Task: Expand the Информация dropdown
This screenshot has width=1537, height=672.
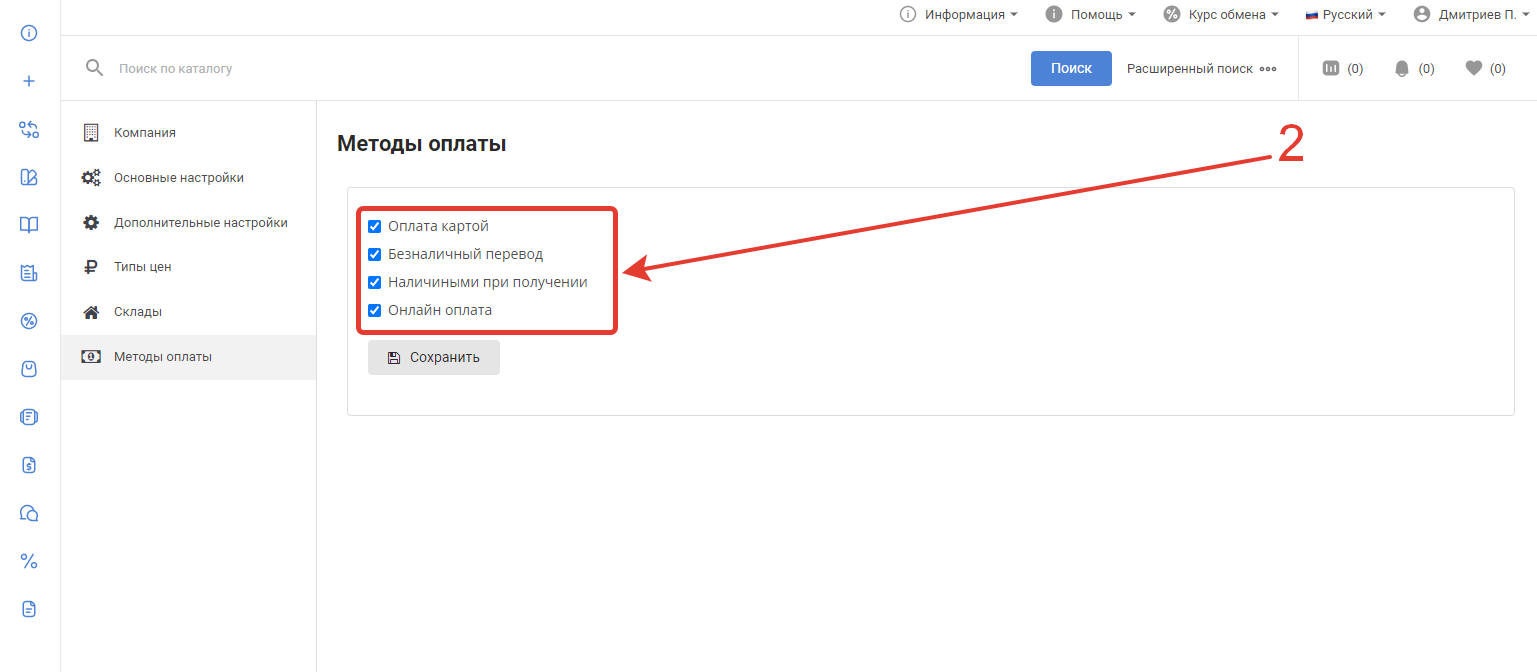Action: (959, 15)
